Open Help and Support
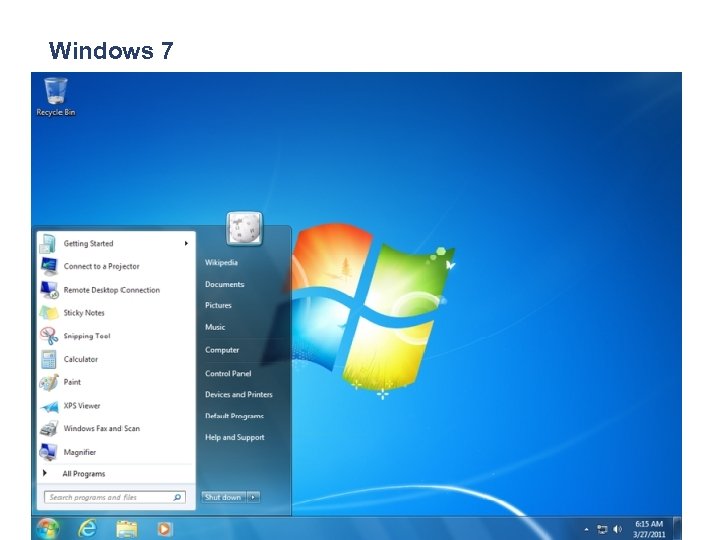Viewport: 720px width, 540px height. [234, 437]
